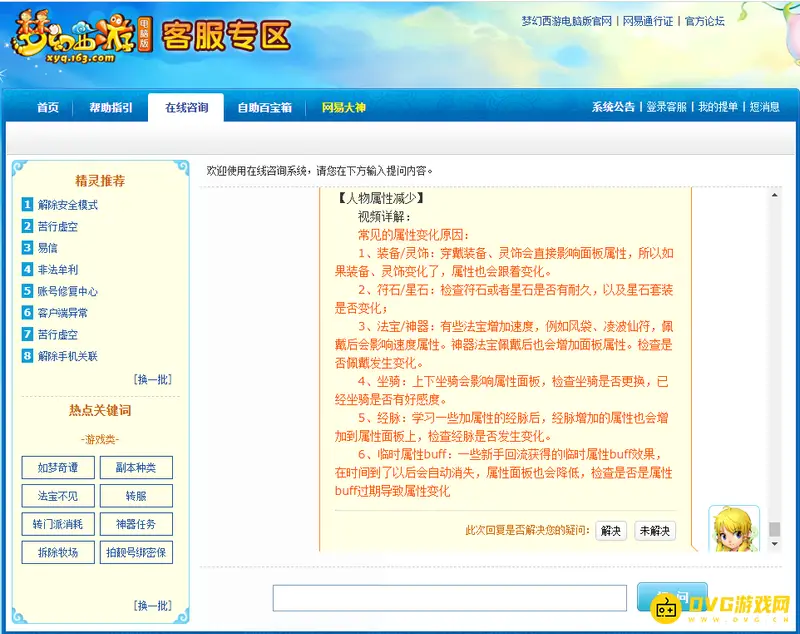This screenshot has width=800, height=634.
Task: Click the 精灵推荐 panel heading
Action: tap(100, 181)
